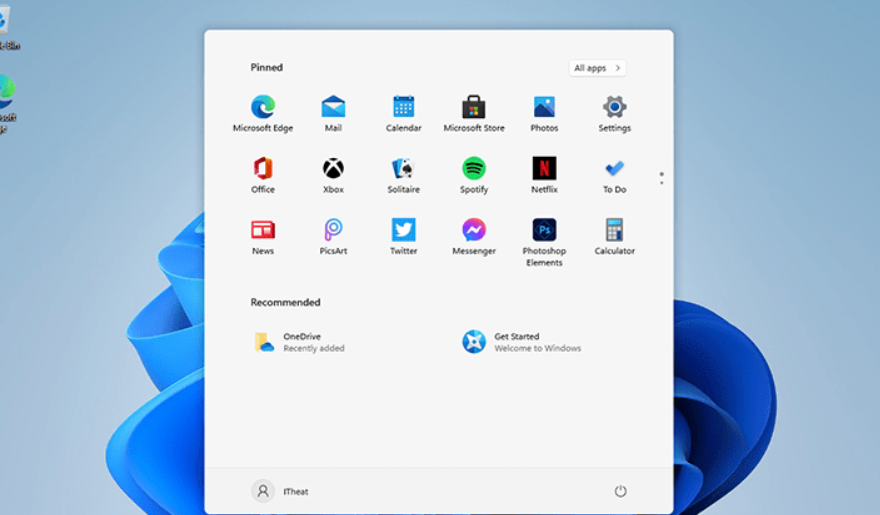Screen dimensions: 880x515
Task: Launch the Office app
Action: (263, 169)
